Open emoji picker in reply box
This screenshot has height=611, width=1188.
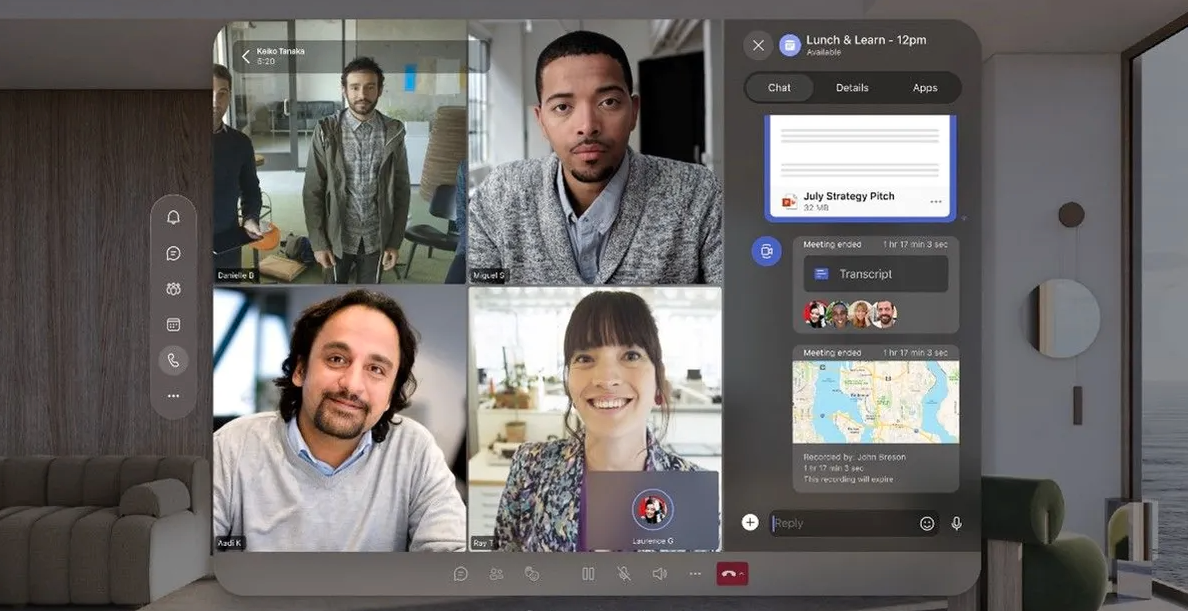(x=927, y=523)
